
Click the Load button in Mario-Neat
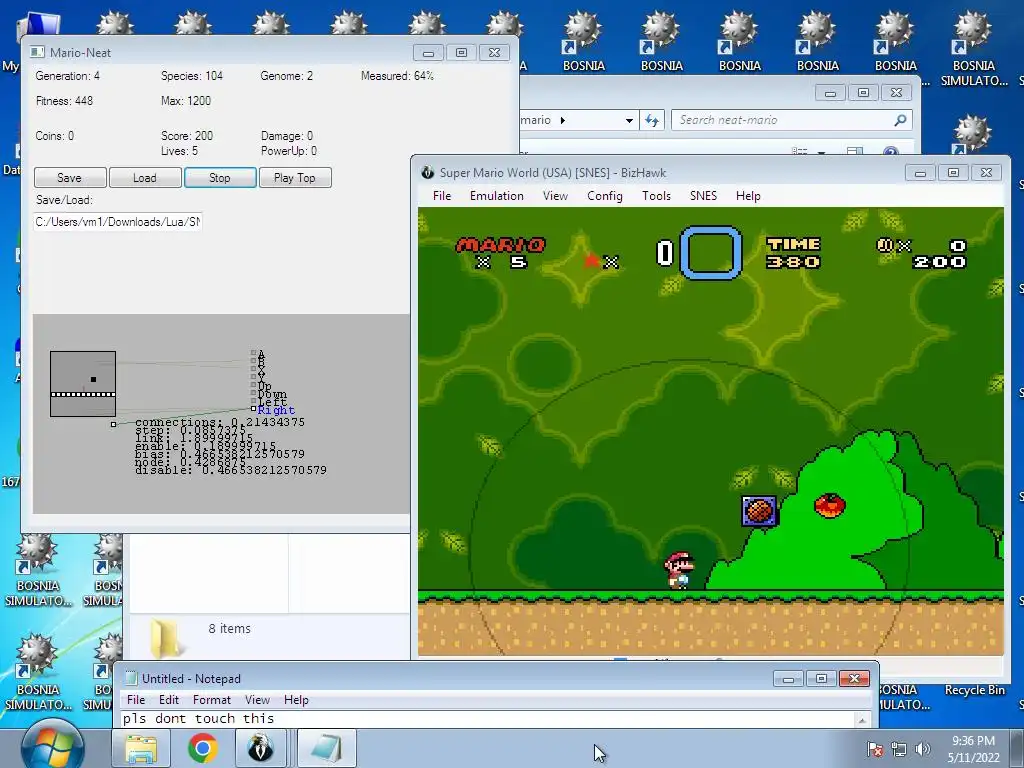click(145, 178)
